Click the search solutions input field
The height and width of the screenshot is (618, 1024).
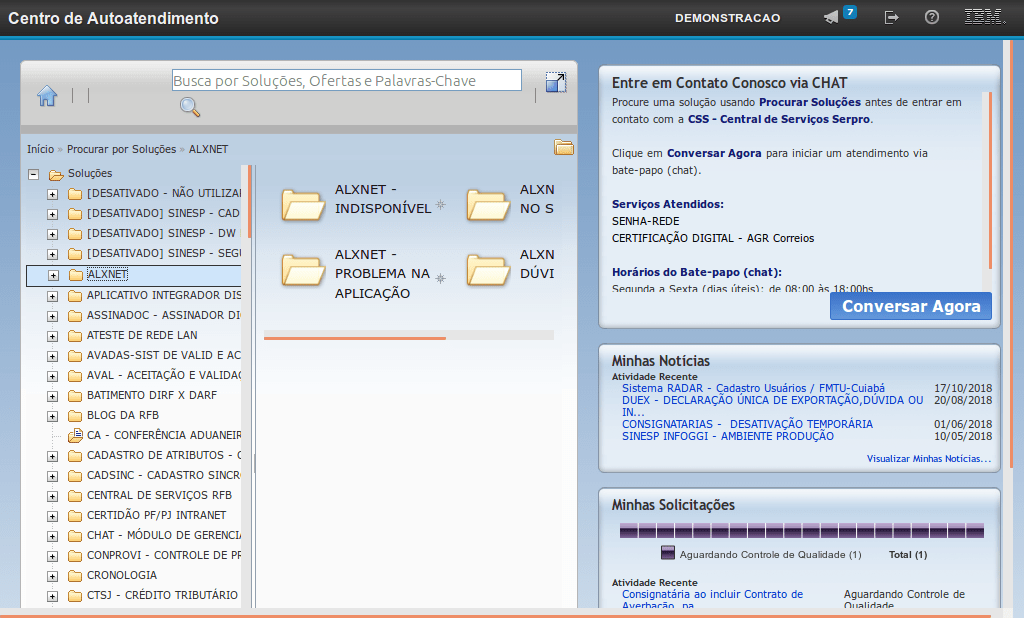(x=347, y=80)
